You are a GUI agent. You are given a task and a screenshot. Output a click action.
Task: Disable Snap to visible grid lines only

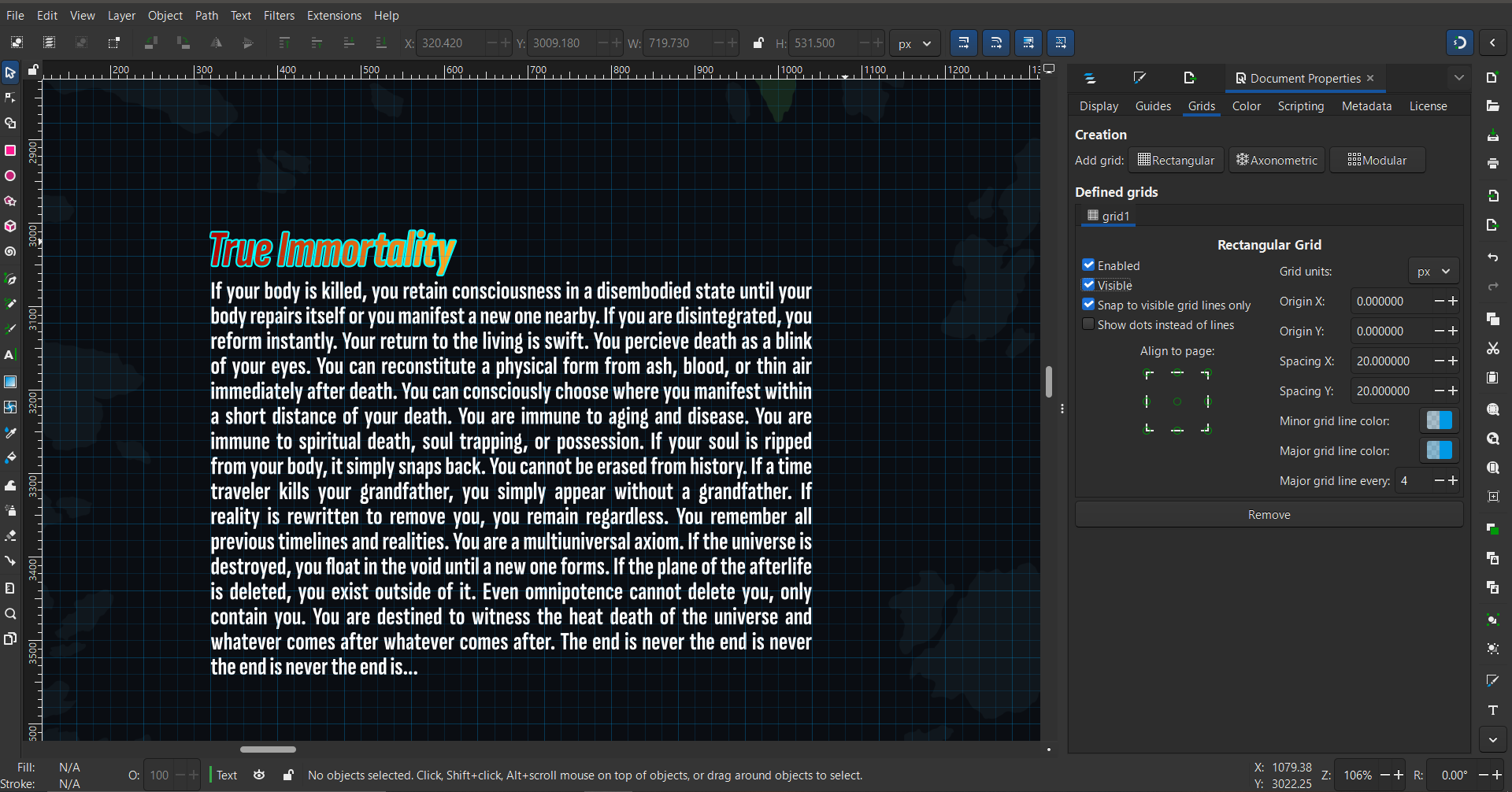pos(1088,305)
